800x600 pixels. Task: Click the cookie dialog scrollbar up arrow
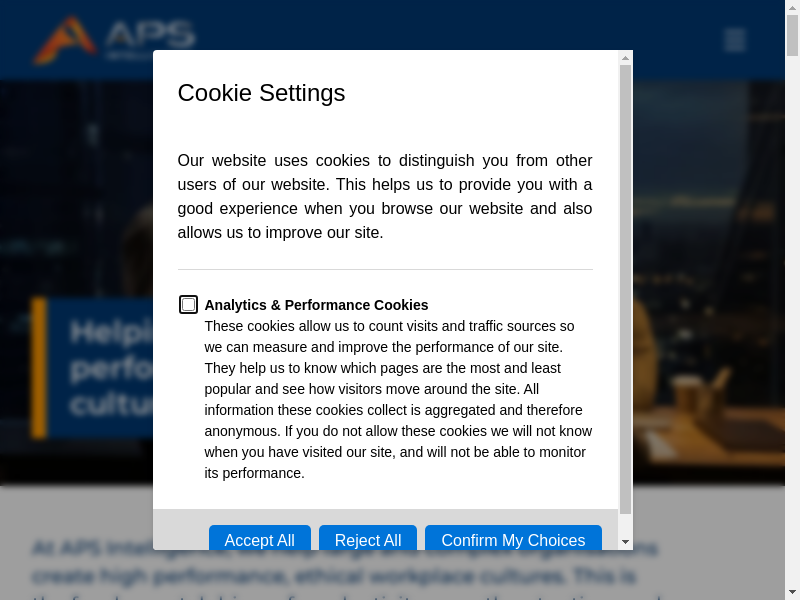tap(626, 57)
